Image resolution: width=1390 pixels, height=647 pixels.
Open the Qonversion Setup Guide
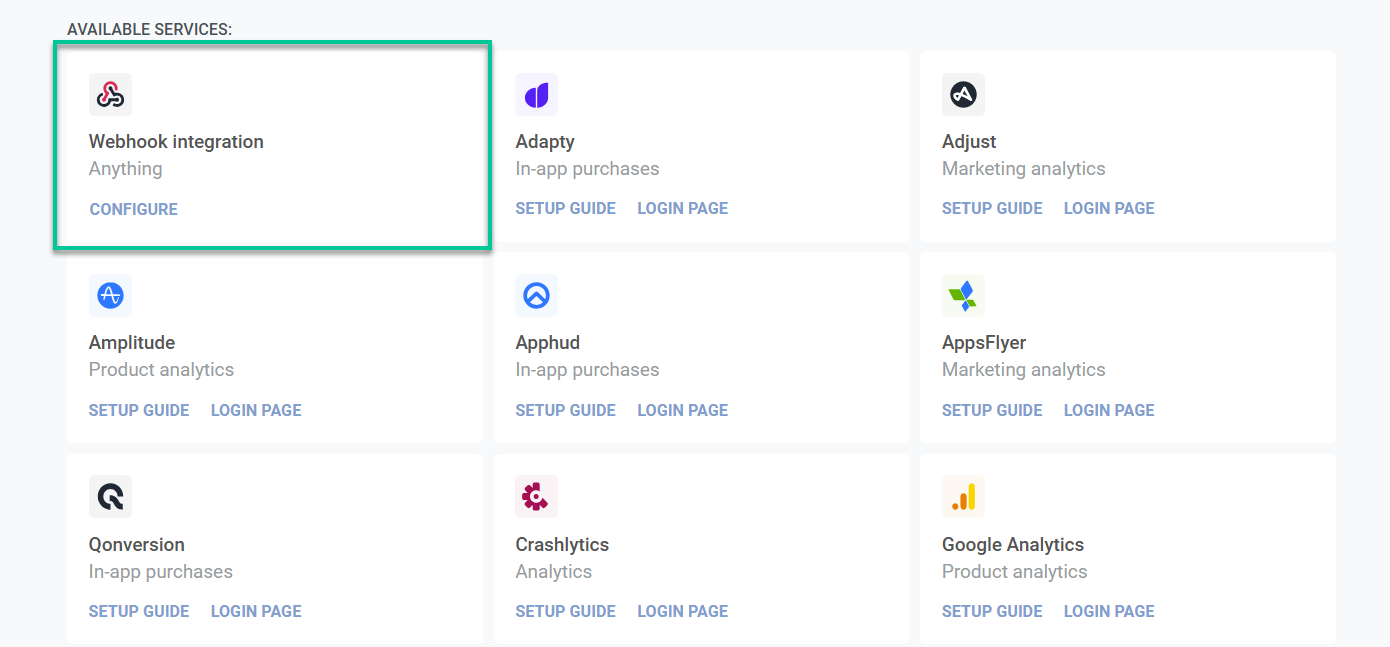(139, 611)
